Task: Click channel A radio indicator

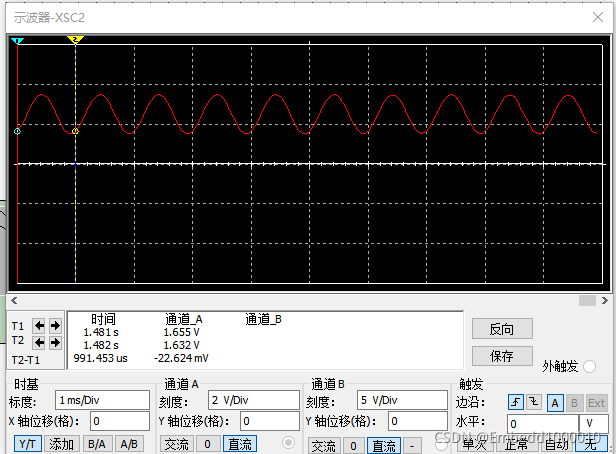Action: [x=288, y=443]
